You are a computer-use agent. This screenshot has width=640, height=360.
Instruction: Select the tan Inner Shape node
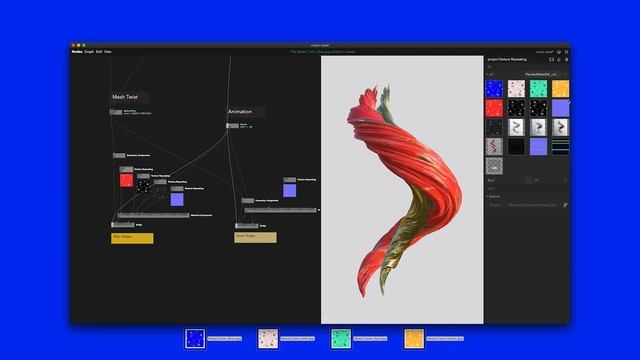(256, 237)
